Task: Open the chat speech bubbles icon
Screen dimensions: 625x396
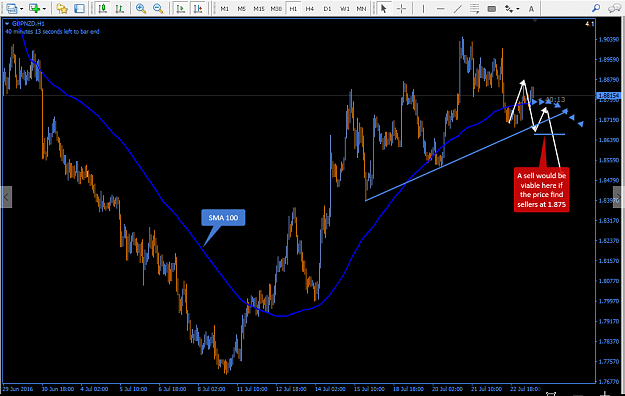Action: pos(614,8)
